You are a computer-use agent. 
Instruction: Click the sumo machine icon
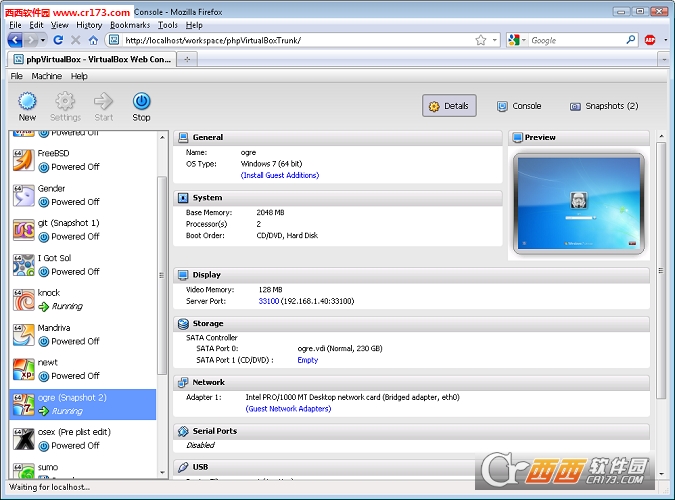click(x=23, y=471)
